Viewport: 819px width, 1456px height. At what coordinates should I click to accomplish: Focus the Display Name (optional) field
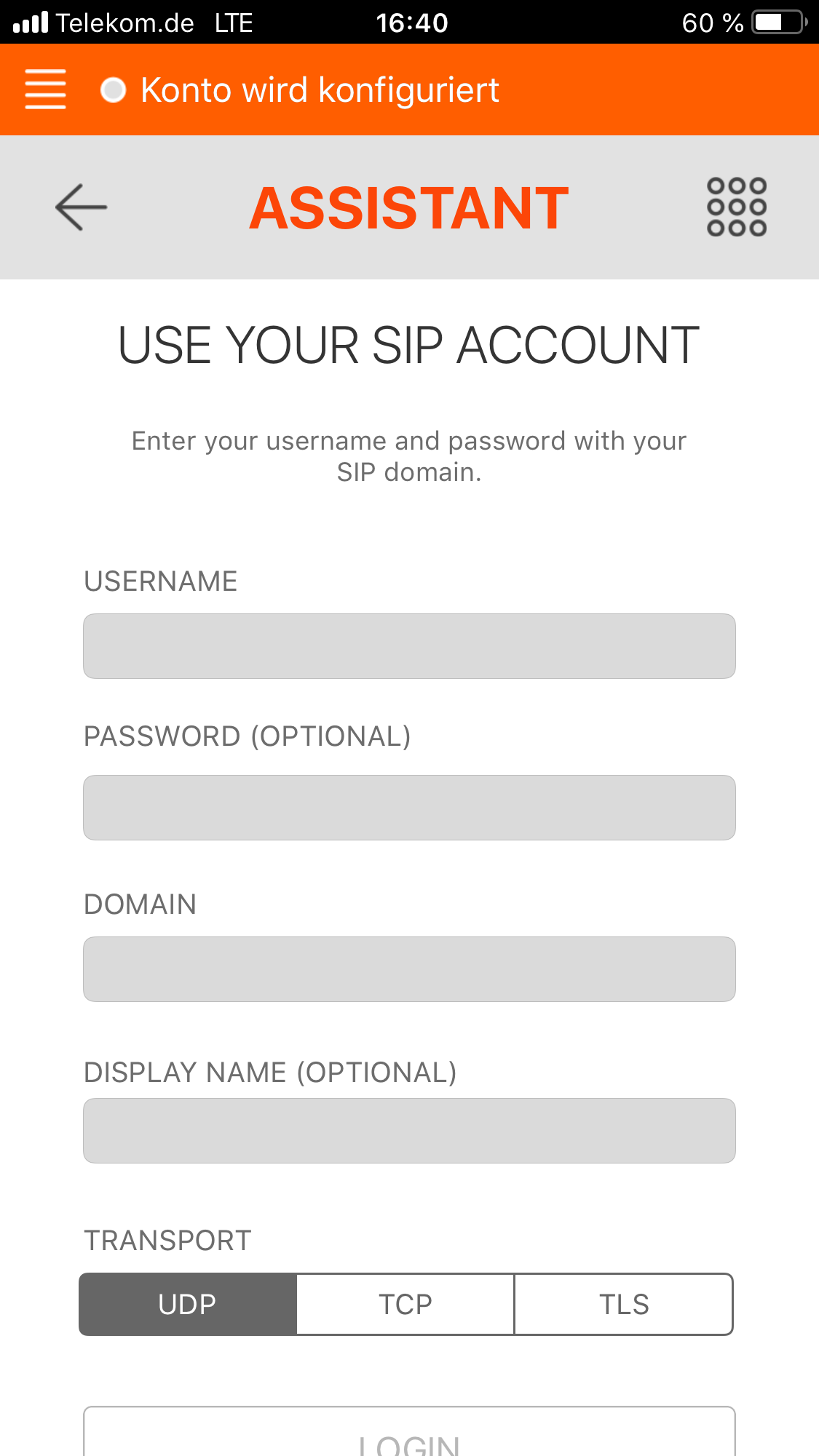409,1131
